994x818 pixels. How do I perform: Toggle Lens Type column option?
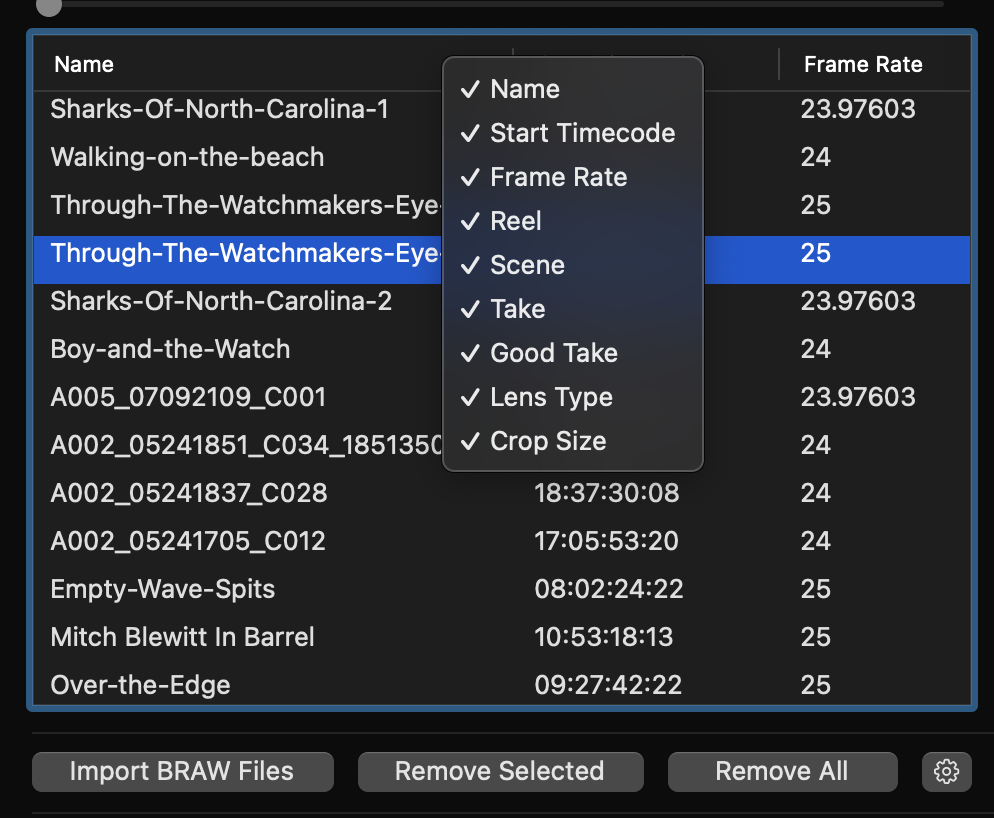pos(550,397)
